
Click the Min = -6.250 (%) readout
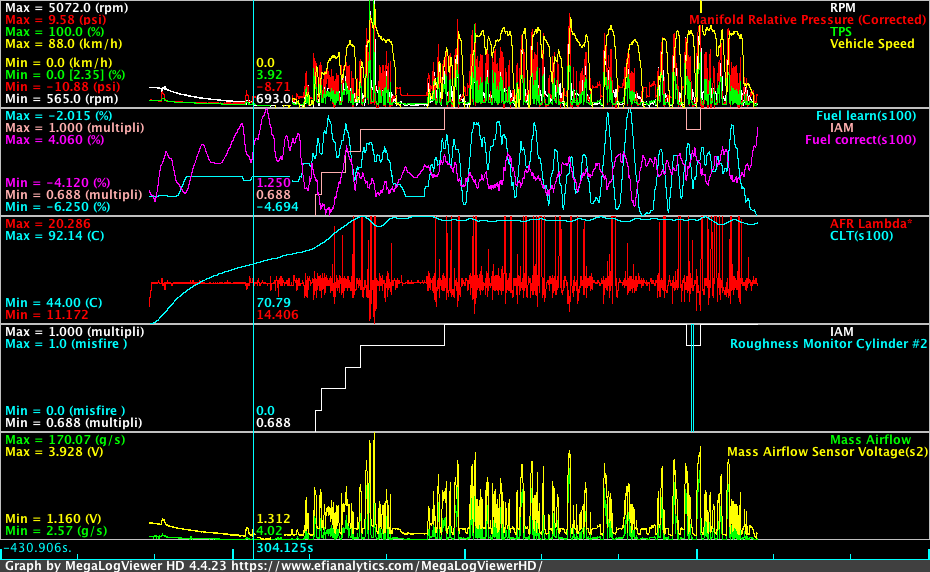pyautogui.click(x=58, y=206)
